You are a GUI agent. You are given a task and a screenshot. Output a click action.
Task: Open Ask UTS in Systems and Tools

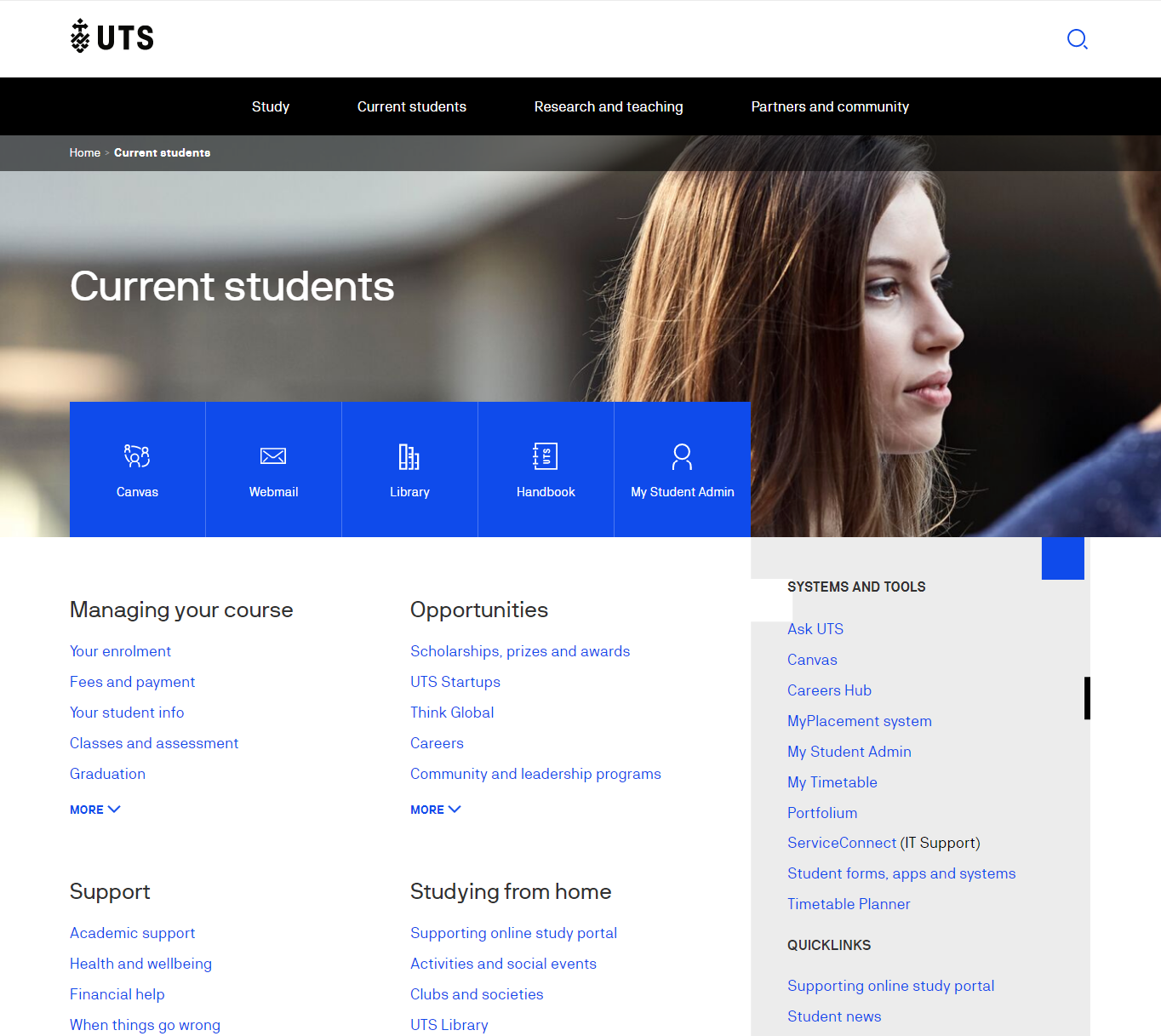(815, 629)
